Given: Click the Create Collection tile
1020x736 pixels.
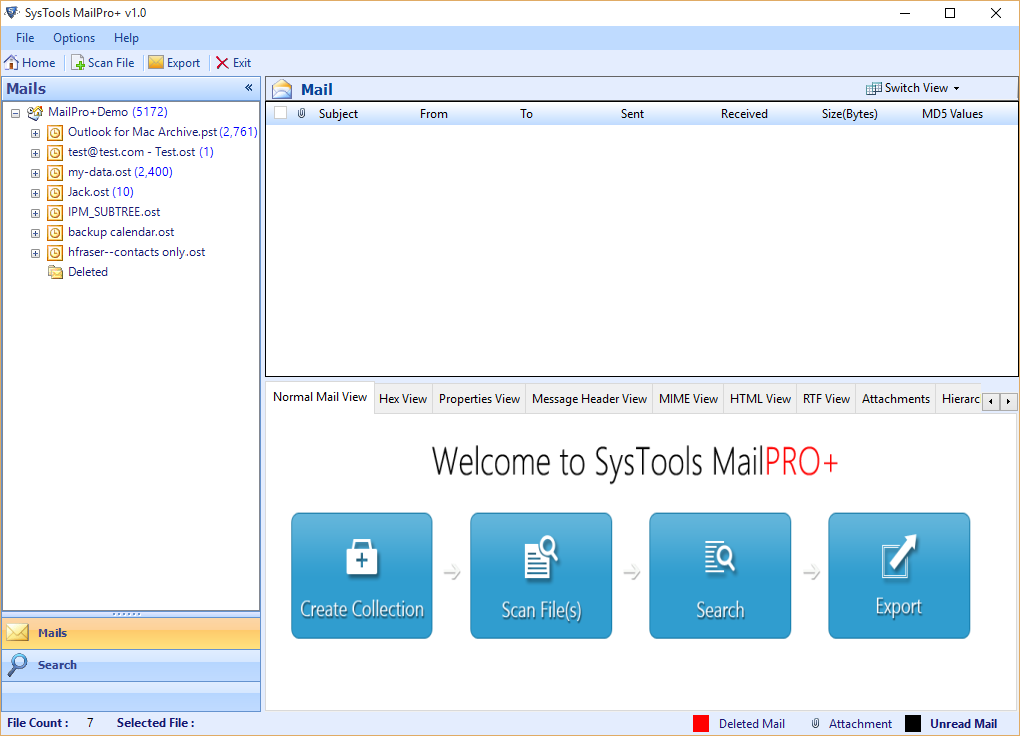Looking at the screenshot, I should click(362, 575).
